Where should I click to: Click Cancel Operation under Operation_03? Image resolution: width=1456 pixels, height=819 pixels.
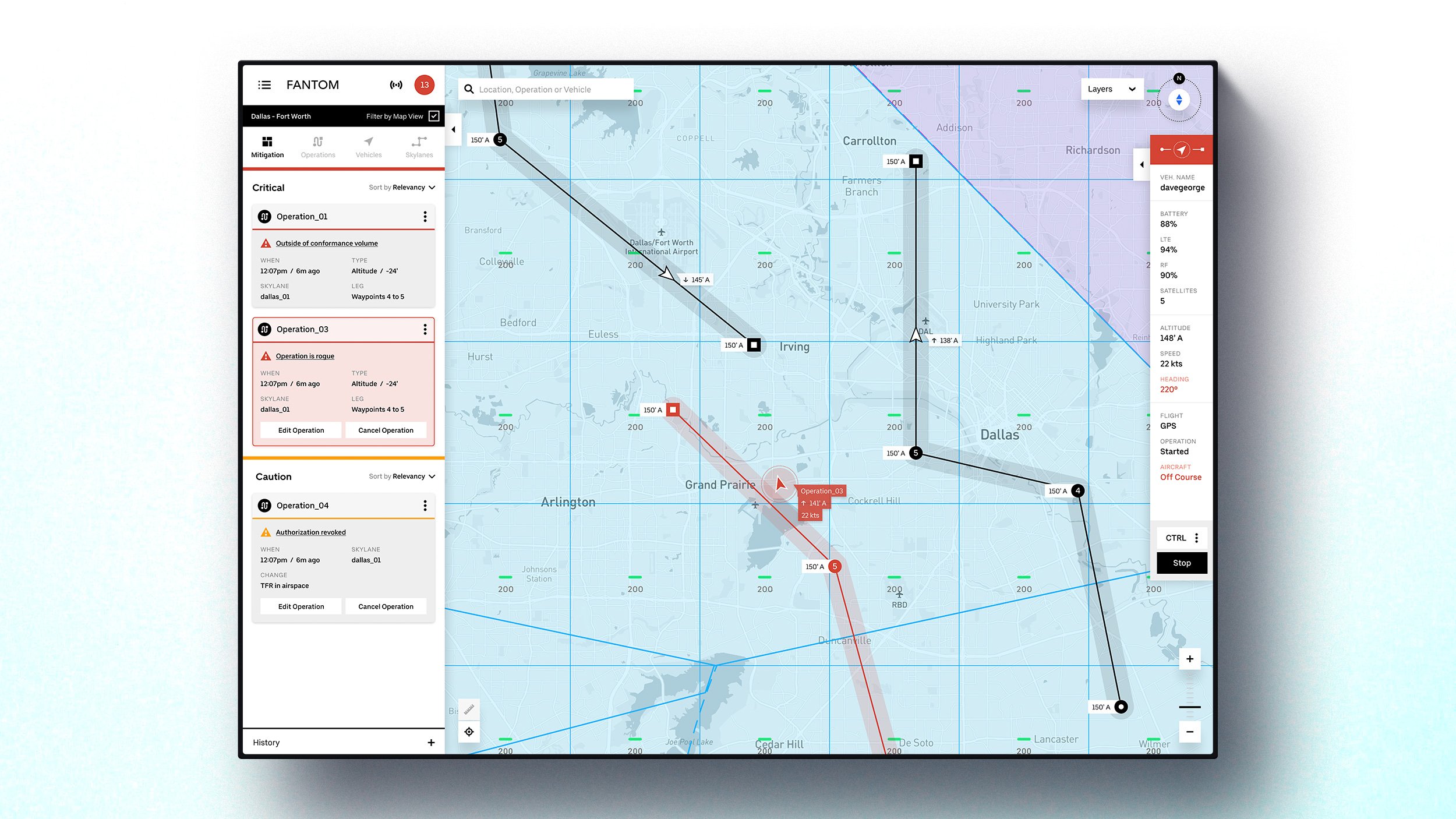(x=386, y=430)
